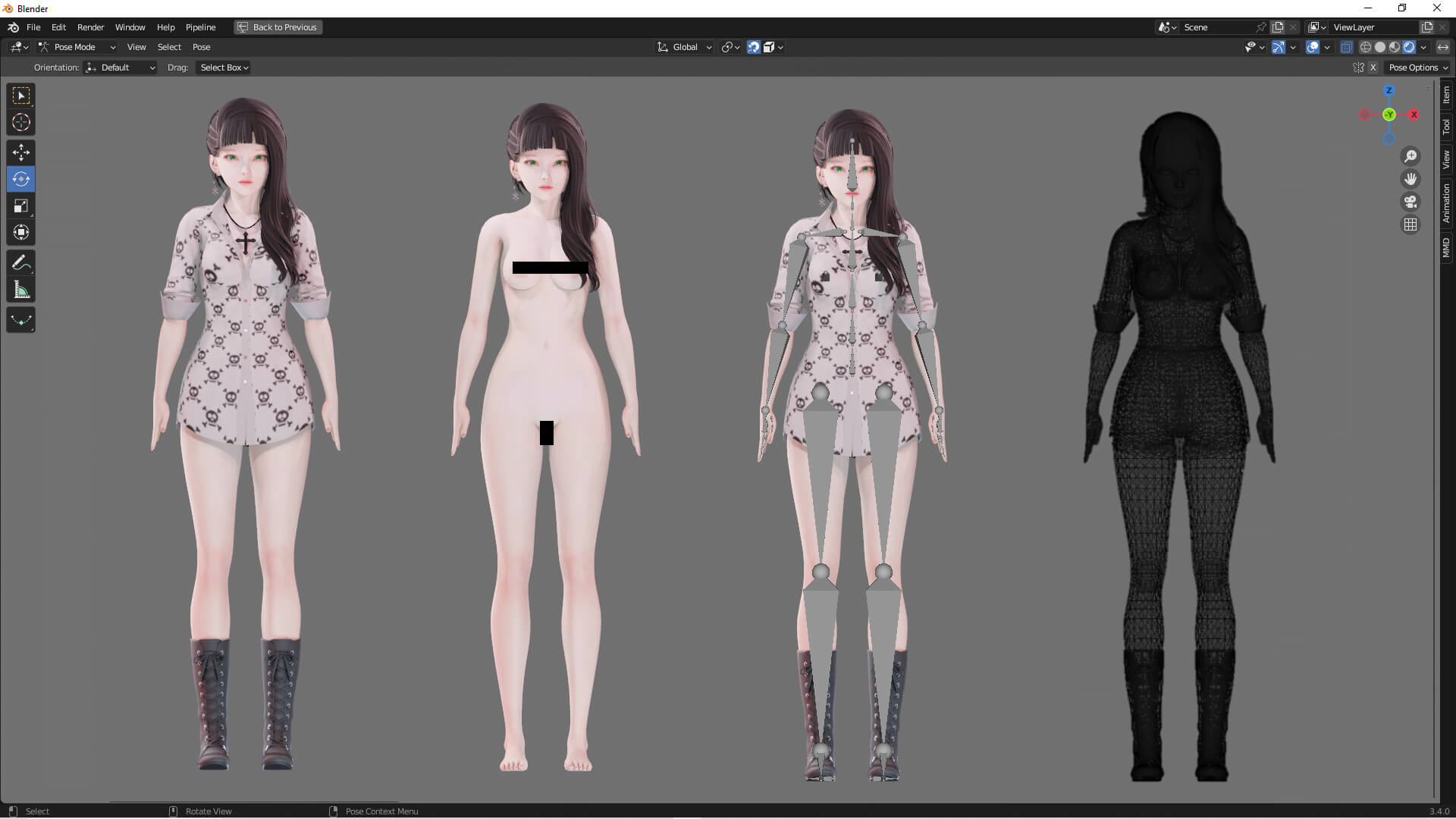Image resolution: width=1456 pixels, height=819 pixels.
Task: Expand the Pose Options dropdown
Action: 1417,67
